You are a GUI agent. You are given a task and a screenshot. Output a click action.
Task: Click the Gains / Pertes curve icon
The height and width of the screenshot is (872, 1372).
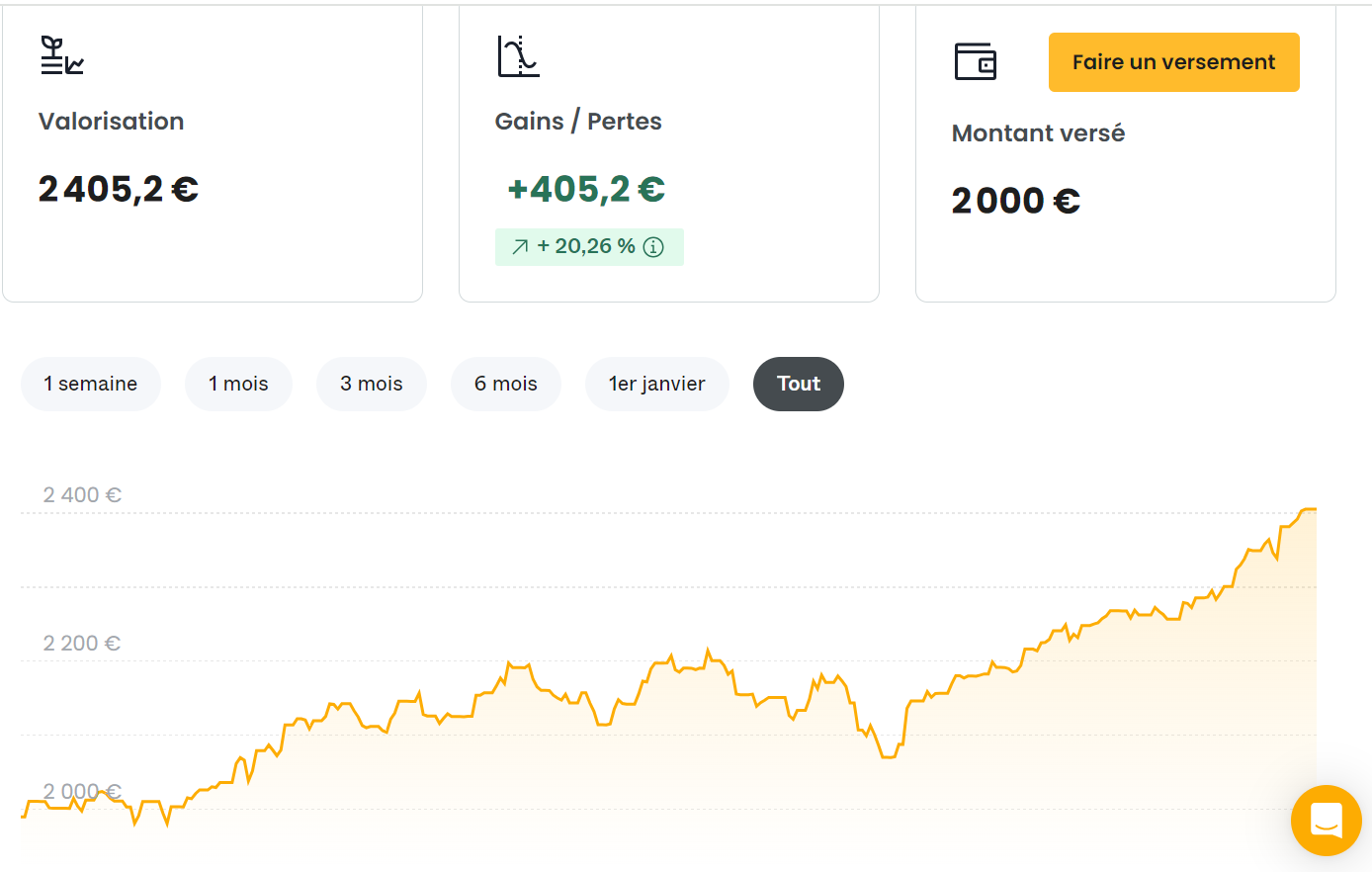pyautogui.click(x=518, y=56)
